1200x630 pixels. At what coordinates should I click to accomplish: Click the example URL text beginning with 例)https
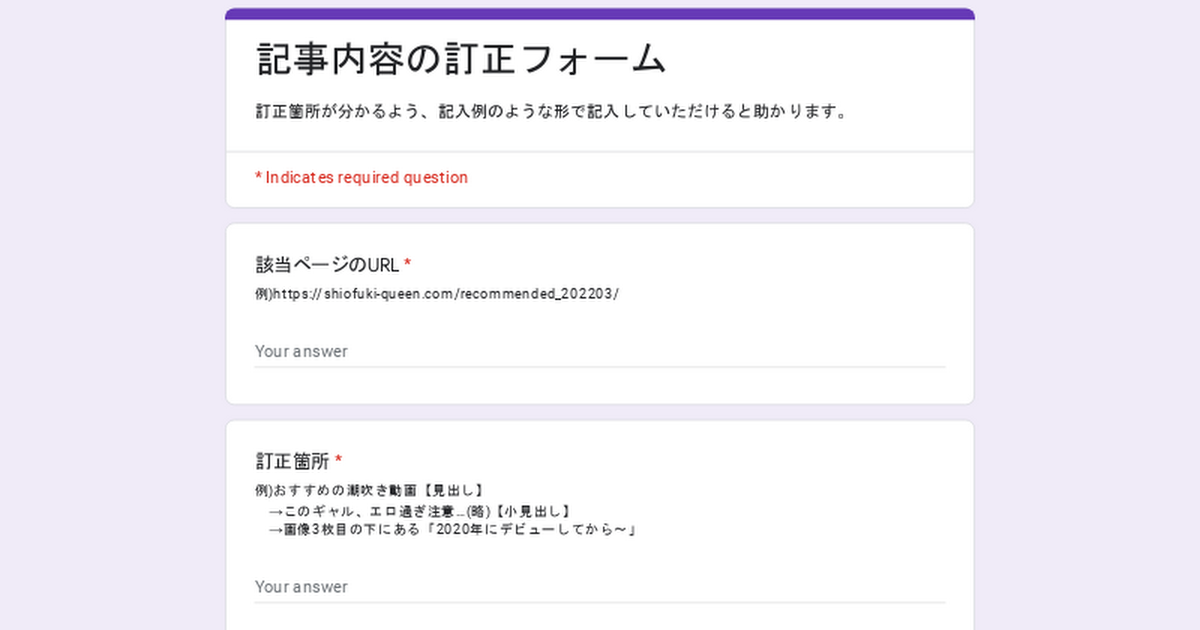click(x=437, y=294)
